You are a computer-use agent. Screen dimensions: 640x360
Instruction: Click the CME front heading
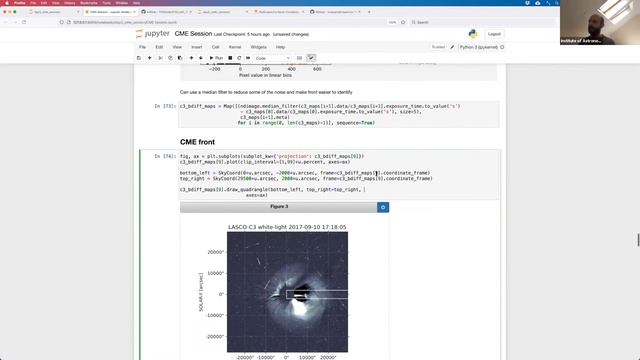[x=197, y=142]
